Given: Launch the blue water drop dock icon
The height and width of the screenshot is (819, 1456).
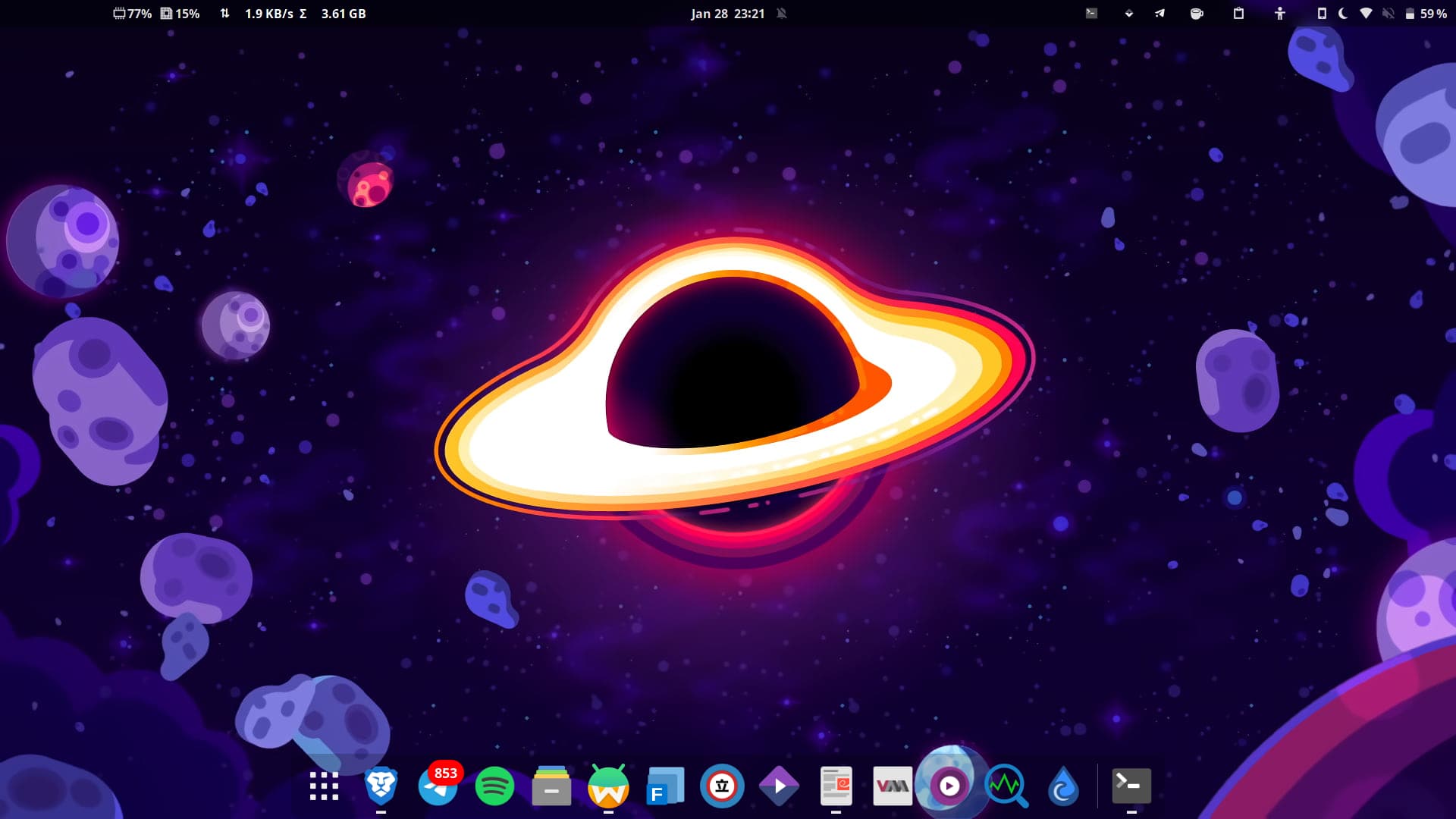Looking at the screenshot, I should click(x=1063, y=786).
